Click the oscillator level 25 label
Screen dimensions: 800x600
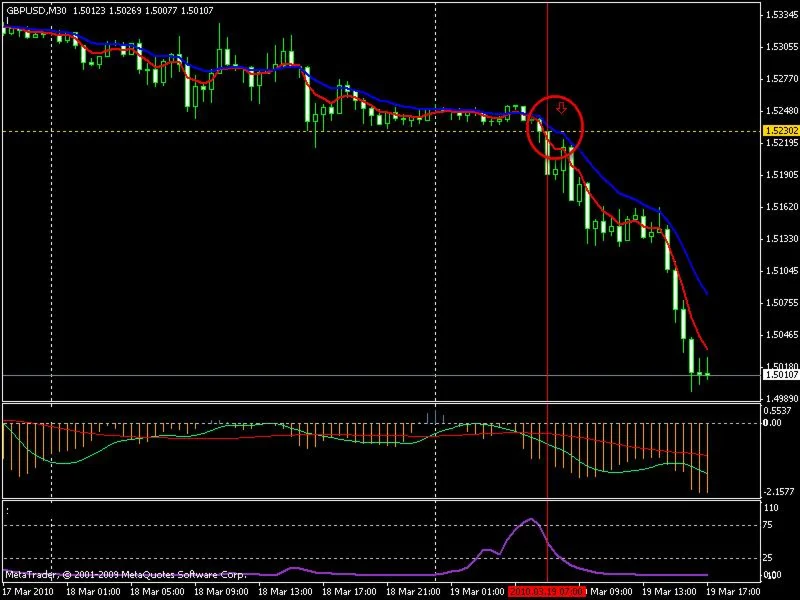[x=767, y=558]
